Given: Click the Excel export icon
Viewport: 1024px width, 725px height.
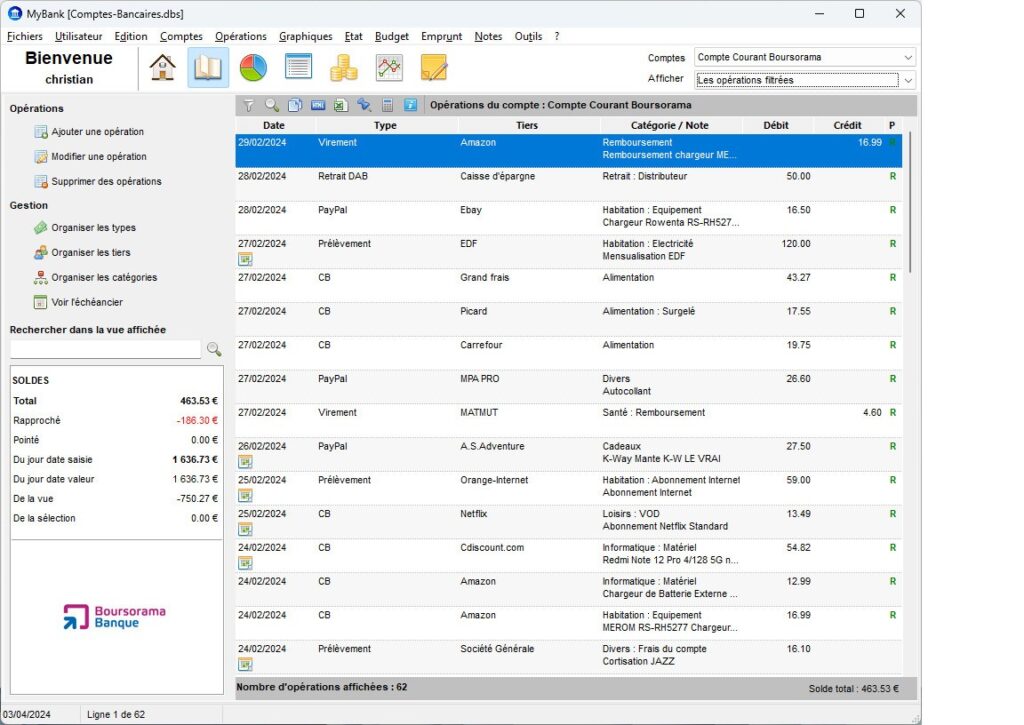Looking at the screenshot, I should pyautogui.click(x=341, y=105).
